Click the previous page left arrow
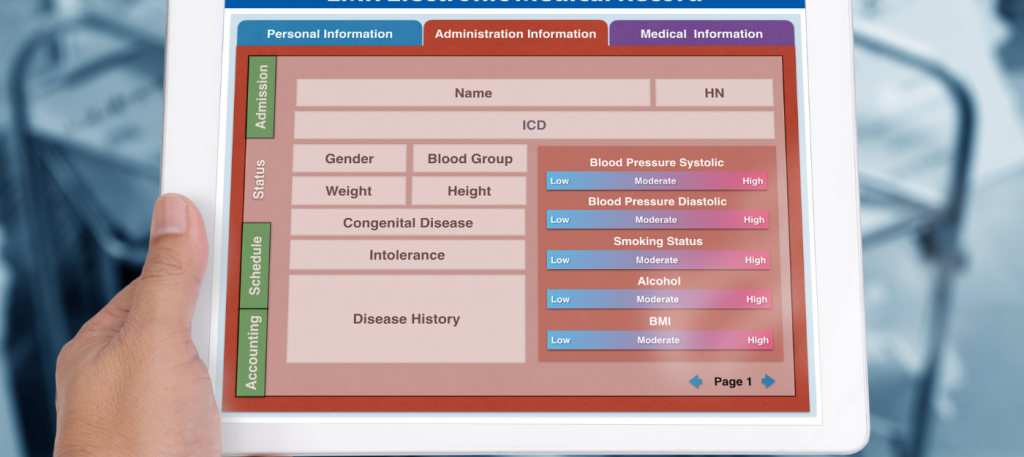 [x=696, y=382]
